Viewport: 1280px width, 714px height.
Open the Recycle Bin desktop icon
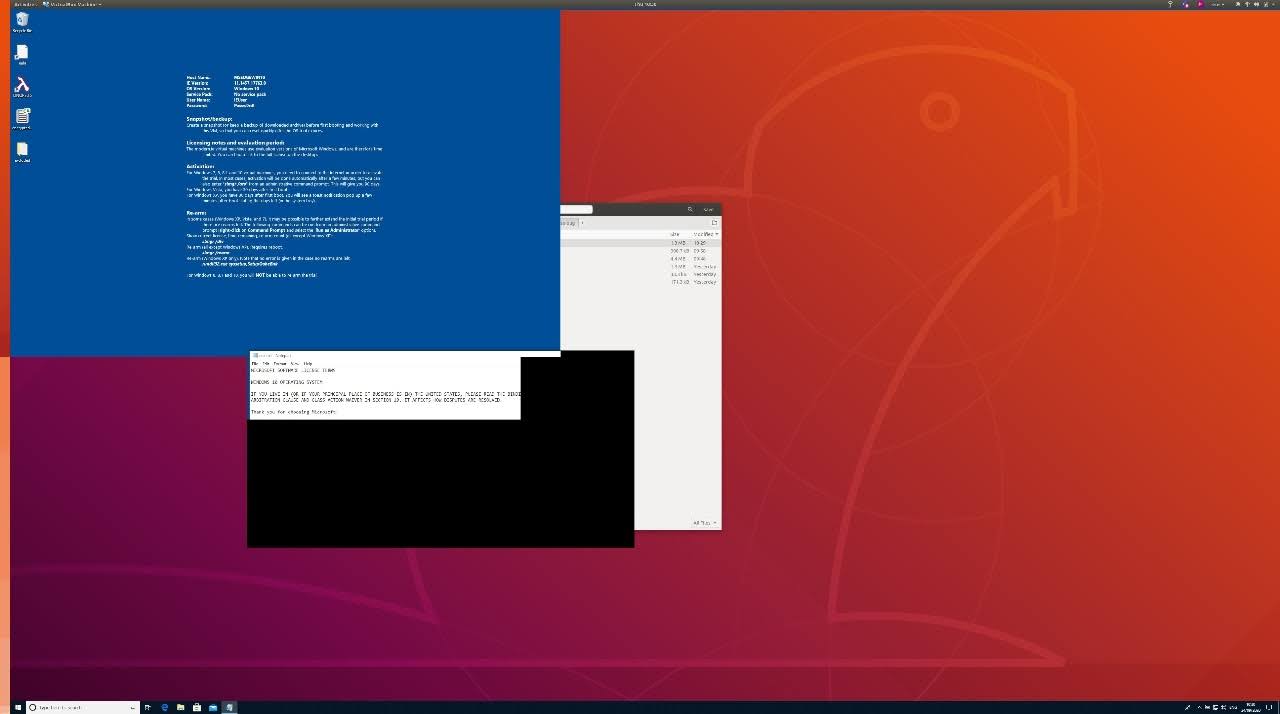(22, 21)
